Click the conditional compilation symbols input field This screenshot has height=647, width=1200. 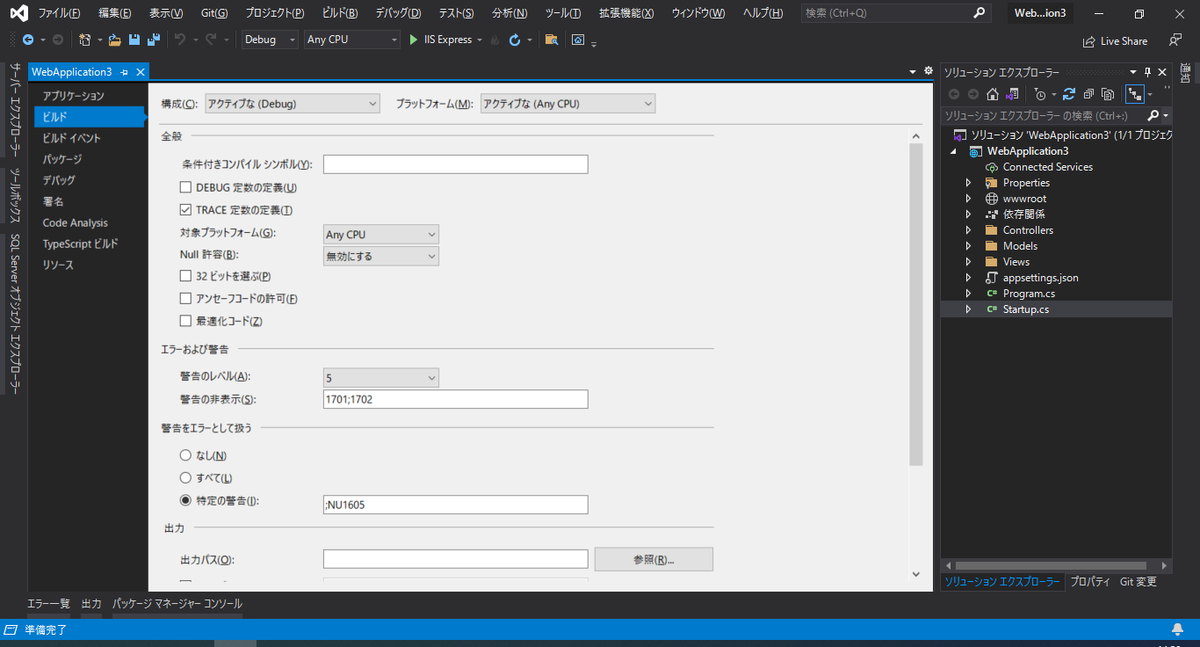pos(455,165)
